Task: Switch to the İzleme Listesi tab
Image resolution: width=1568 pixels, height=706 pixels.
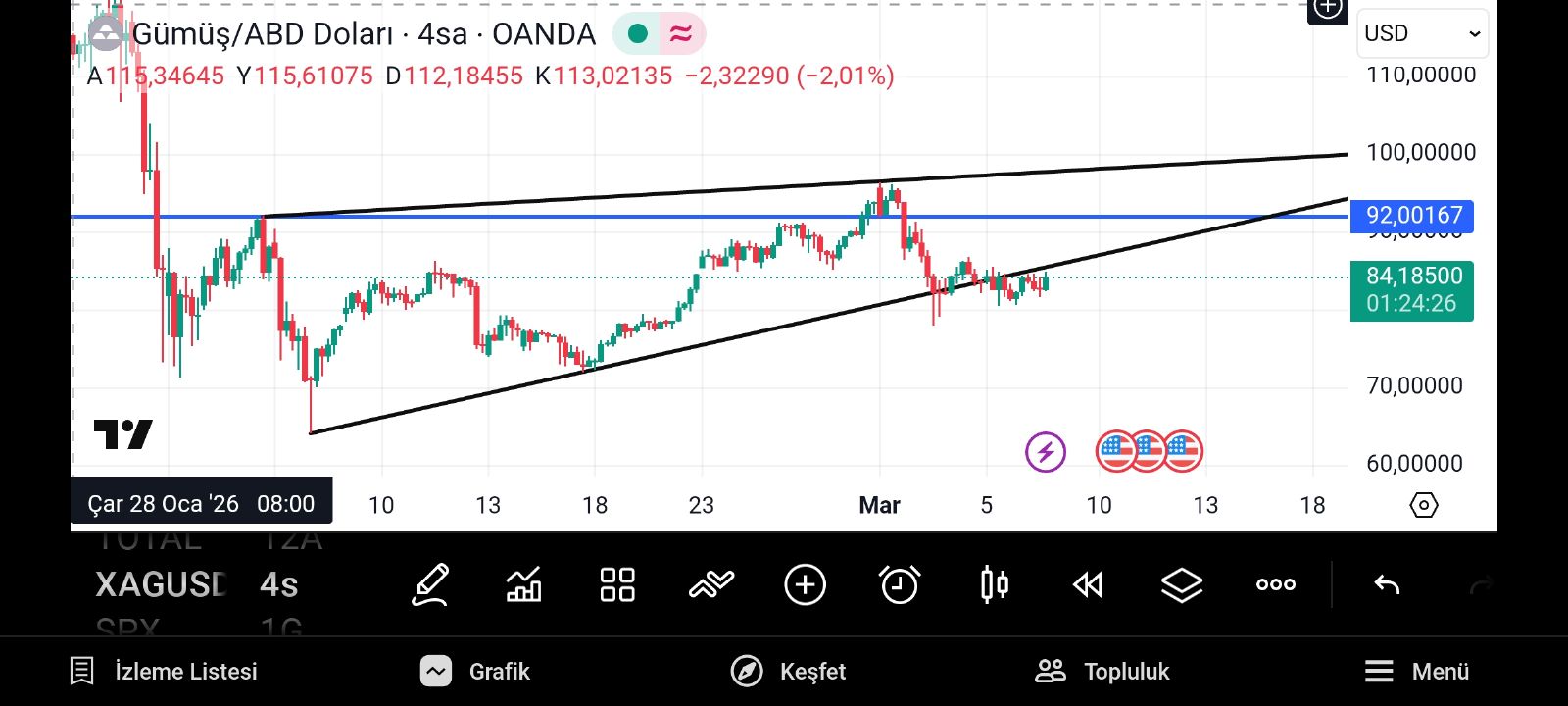Action: click(x=165, y=672)
